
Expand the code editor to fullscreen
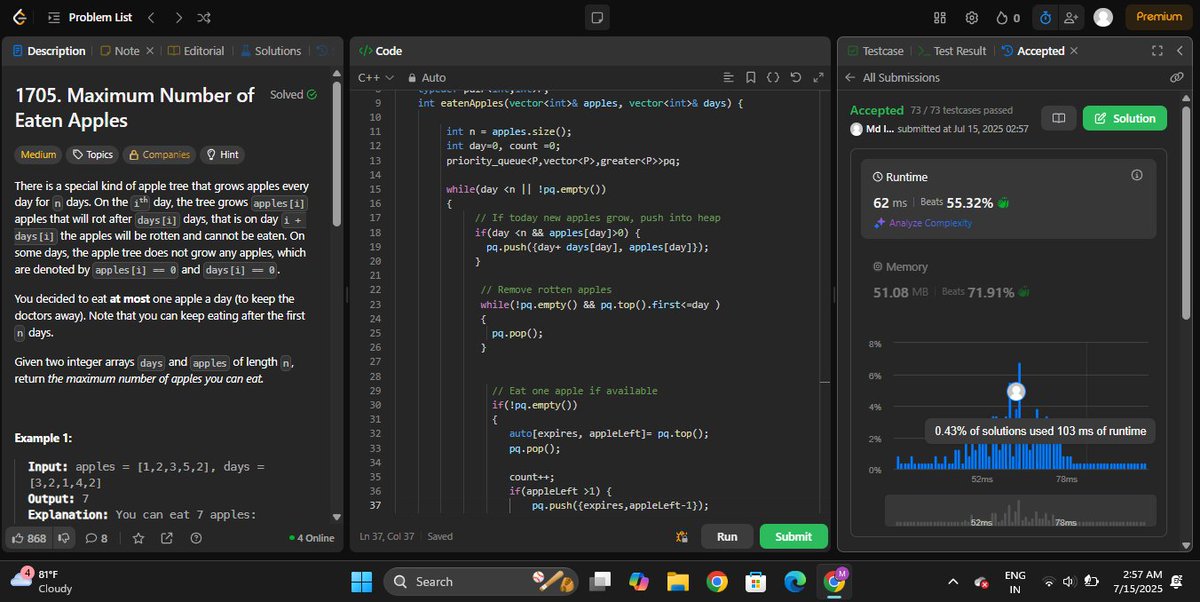(x=818, y=77)
